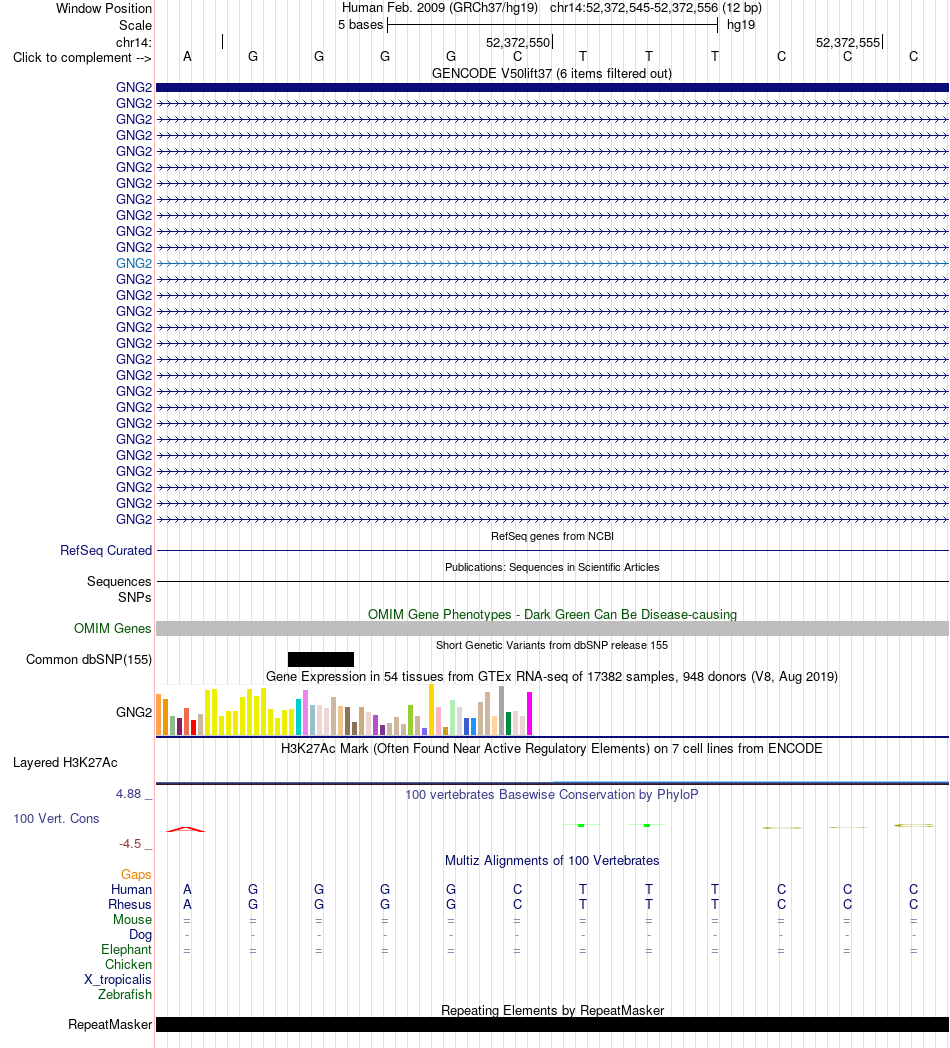The width and height of the screenshot is (950, 1048).
Task: Click the OMIM Genes track label
Action: (112, 628)
